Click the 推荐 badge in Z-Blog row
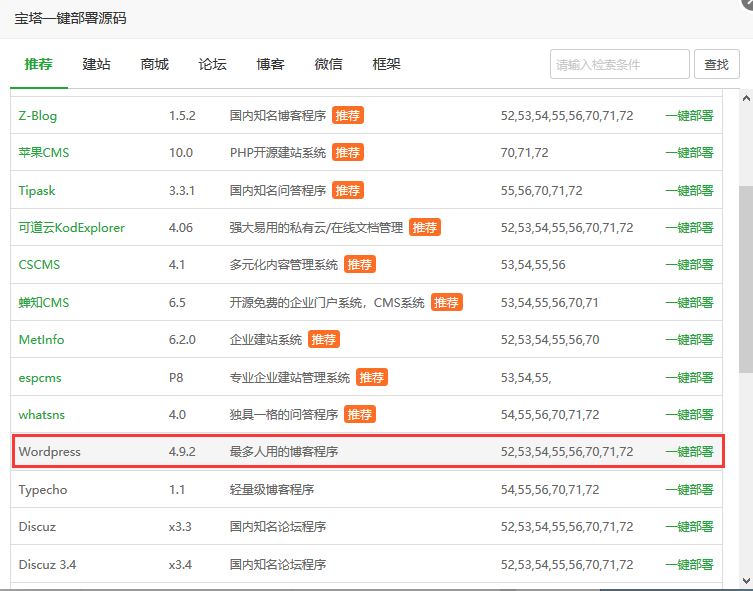Image resolution: width=753 pixels, height=591 pixels. coord(348,115)
